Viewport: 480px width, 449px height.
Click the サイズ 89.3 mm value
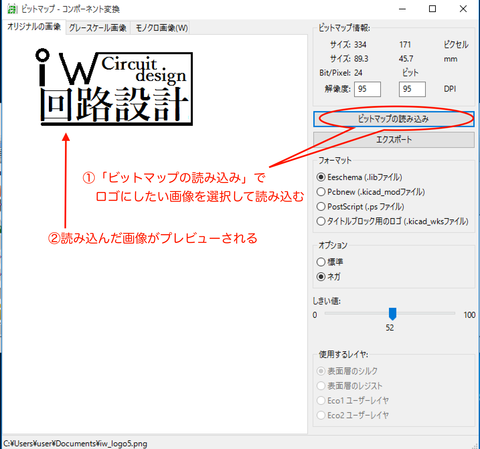pos(361,59)
